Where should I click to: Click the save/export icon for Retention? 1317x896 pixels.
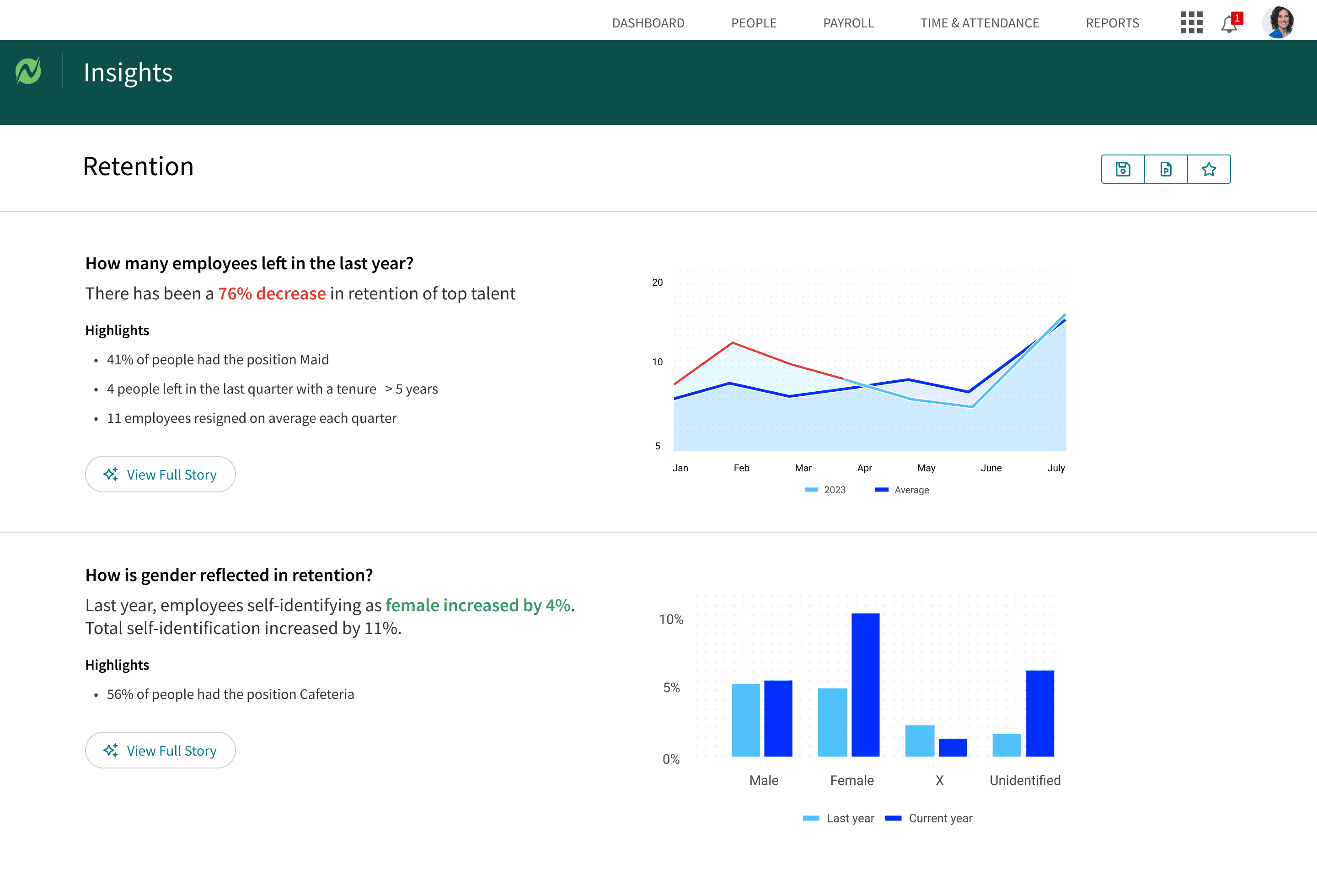click(x=1123, y=169)
